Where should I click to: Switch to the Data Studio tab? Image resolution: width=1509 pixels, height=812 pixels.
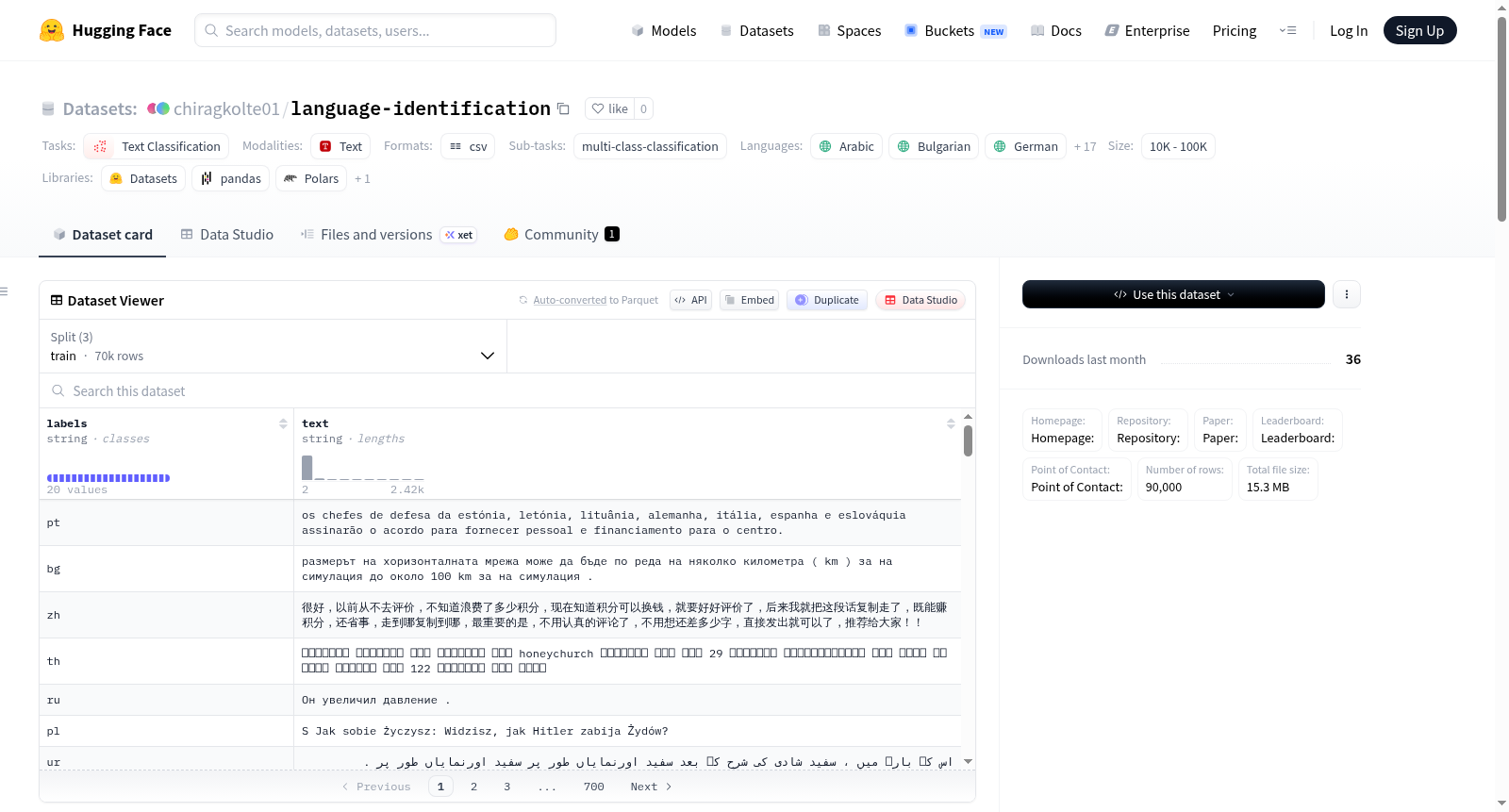click(x=226, y=235)
